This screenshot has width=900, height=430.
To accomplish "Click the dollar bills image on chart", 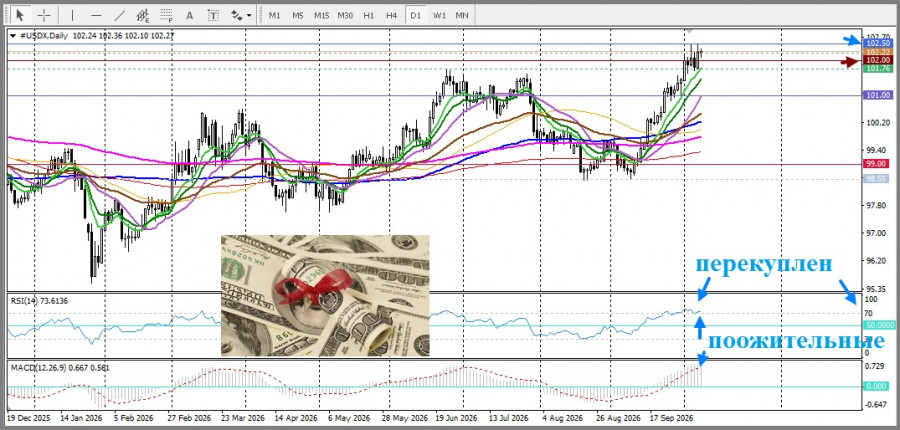I will click(325, 296).
